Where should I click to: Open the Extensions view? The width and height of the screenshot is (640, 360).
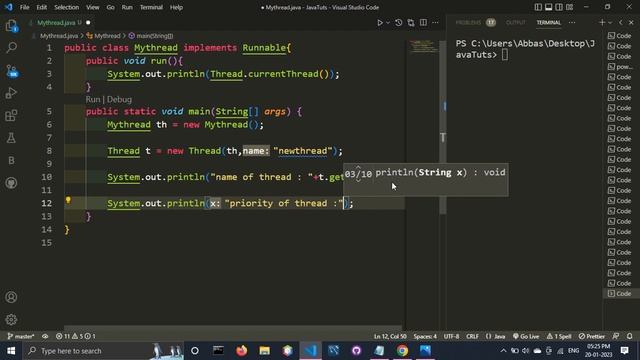pos(11,116)
